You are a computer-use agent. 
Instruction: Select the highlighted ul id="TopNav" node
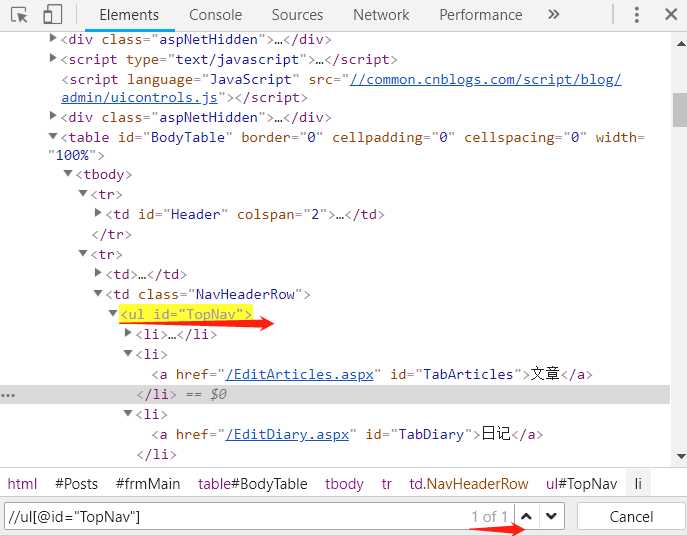tap(186, 314)
